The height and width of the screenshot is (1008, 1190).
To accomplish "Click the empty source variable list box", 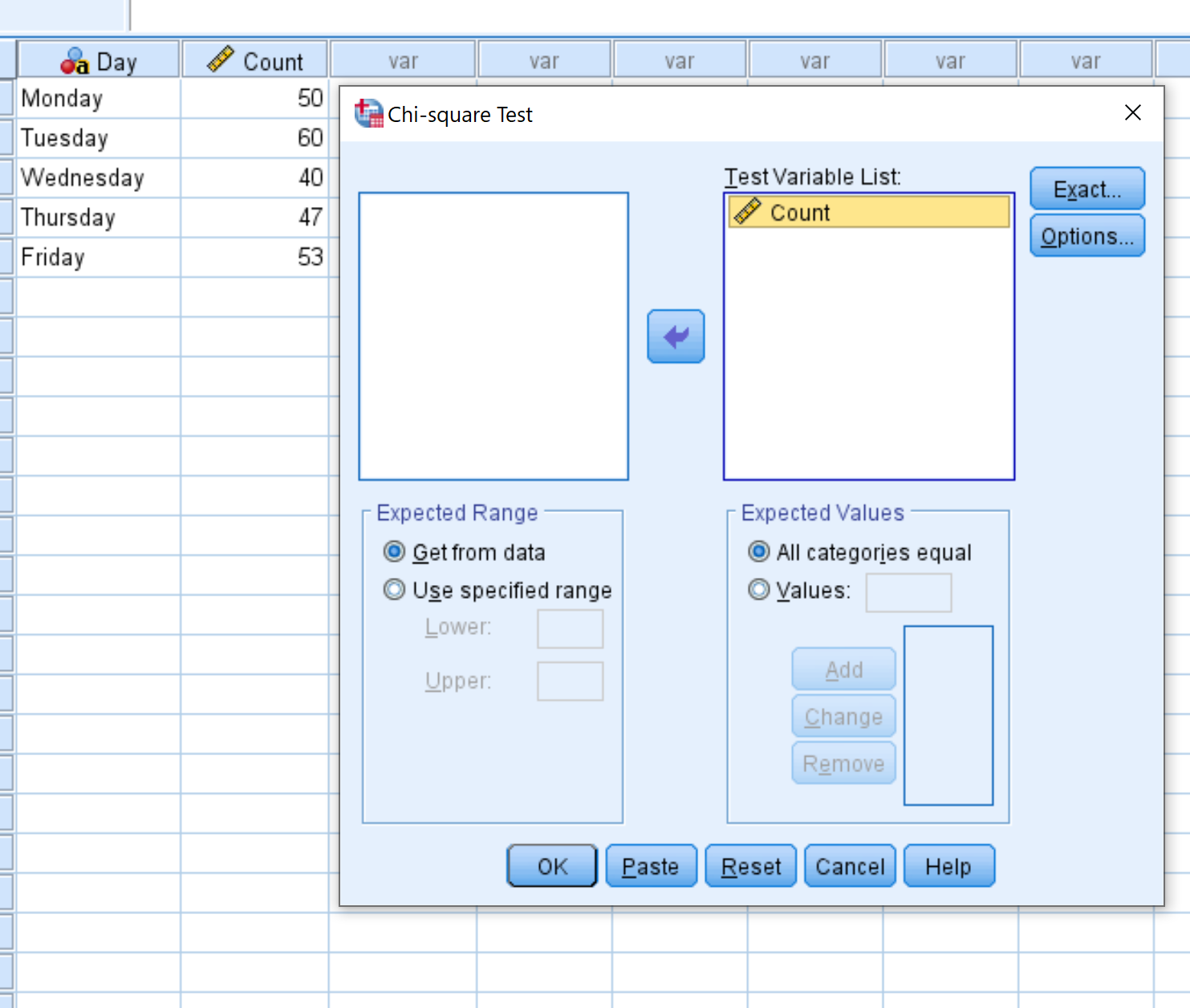I will [x=493, y=335].
